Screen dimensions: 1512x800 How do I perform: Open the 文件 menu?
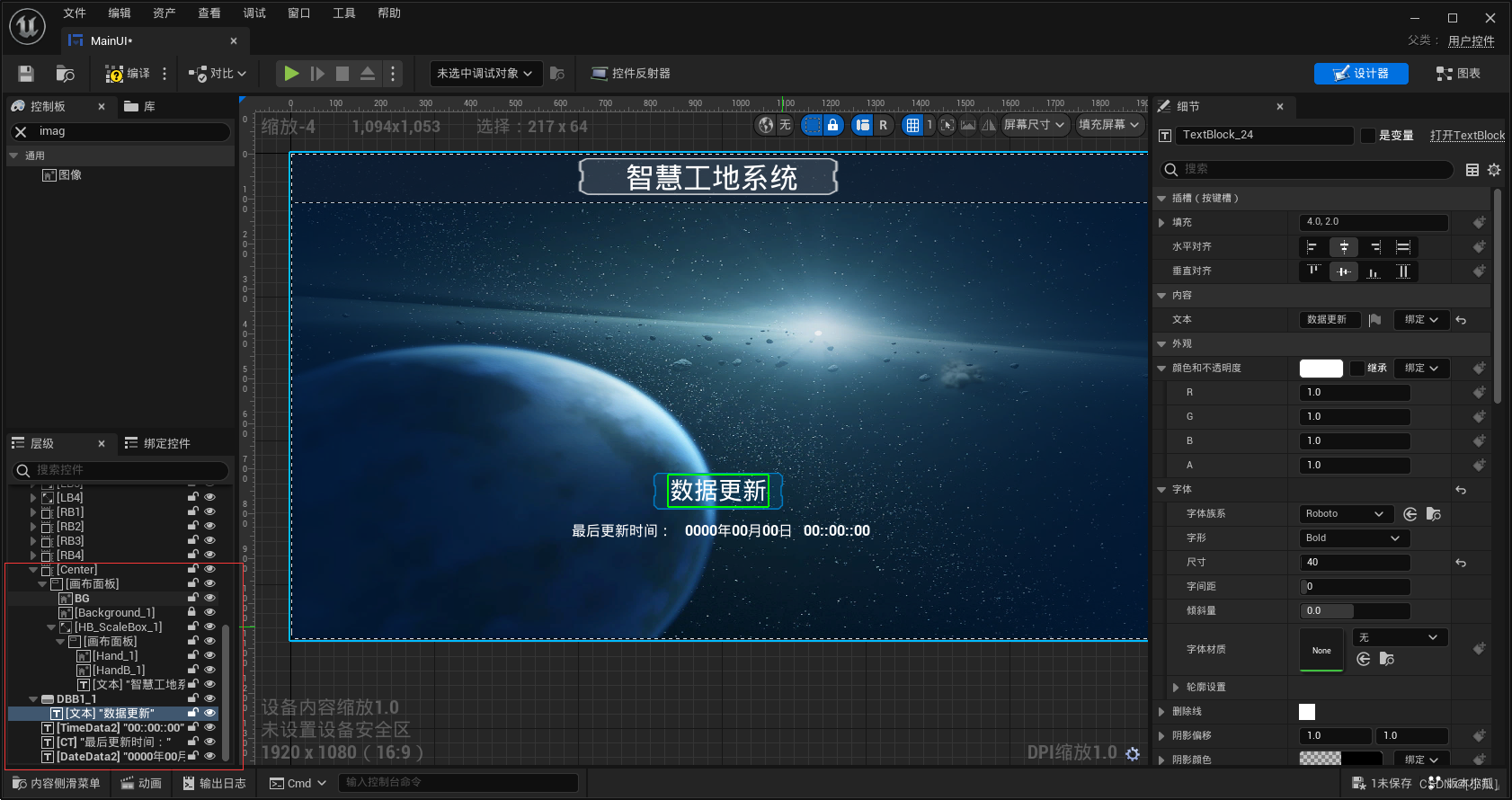tap(75, 13)
